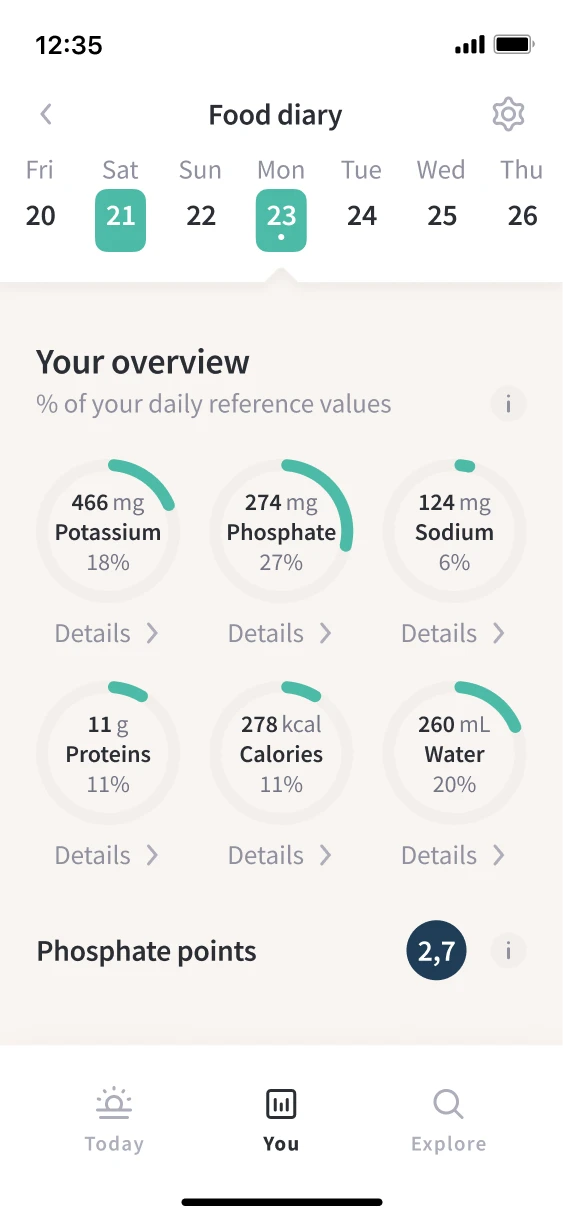Choose Friday 20 date tab
Screen dimensions: 563x1219
(40, 201)
